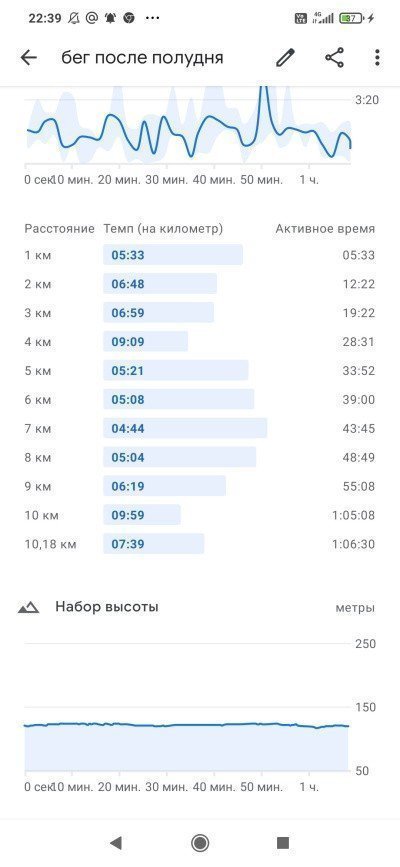Tap the back arrow icon
The height and width of the screenshot is (867, 400).
(x=28, y=58)
